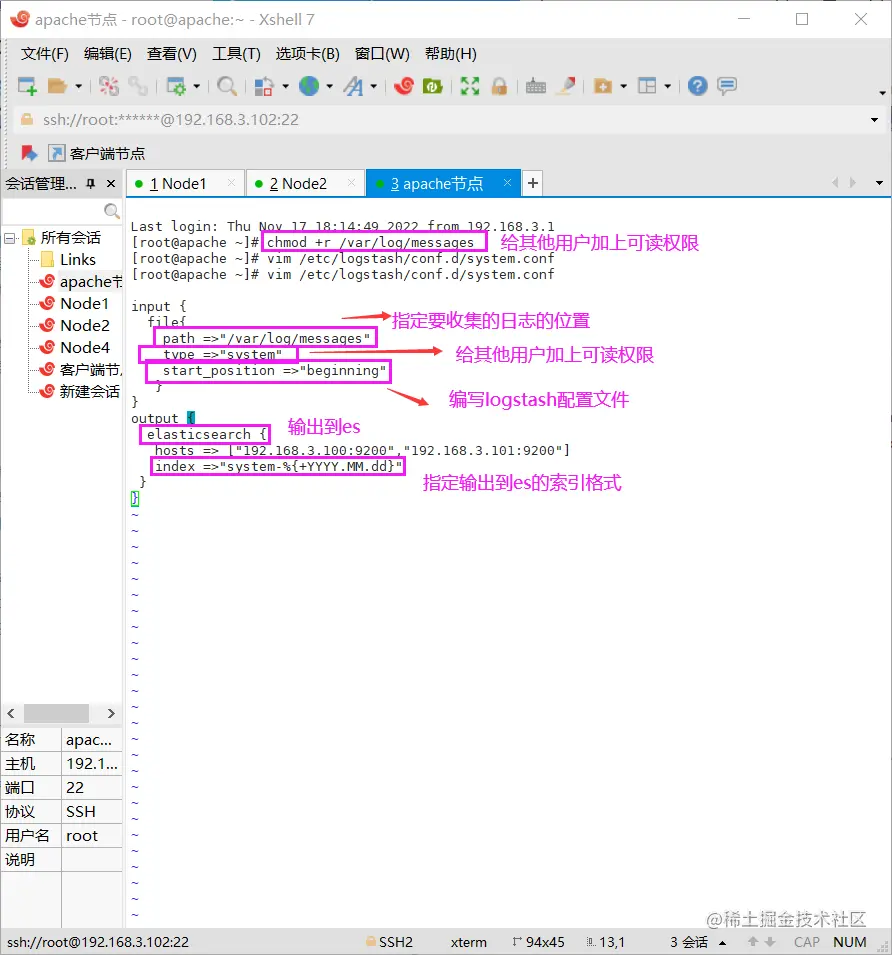This screenshot has width=892, height=955.
Task: Open dropdown next to Font icon
Action: coord(374,86)
